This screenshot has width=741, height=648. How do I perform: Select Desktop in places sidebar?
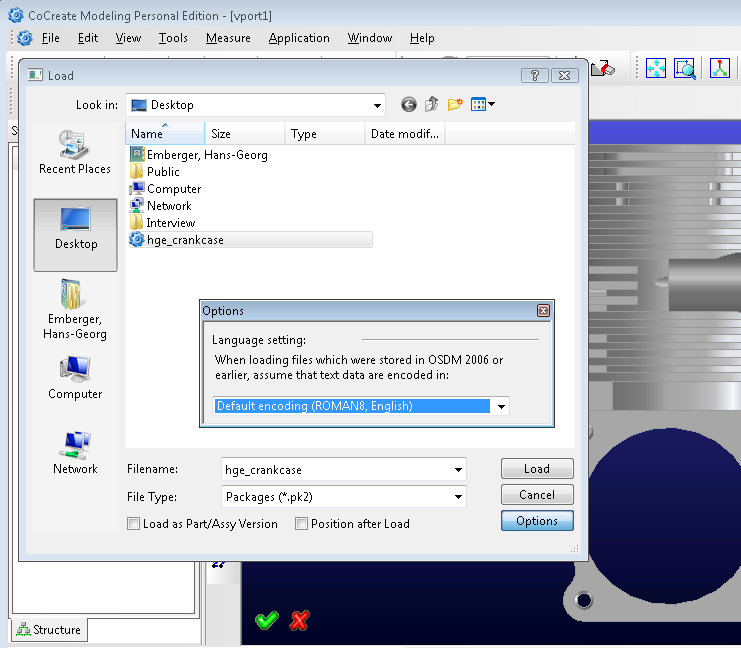[x=75, y=235]
